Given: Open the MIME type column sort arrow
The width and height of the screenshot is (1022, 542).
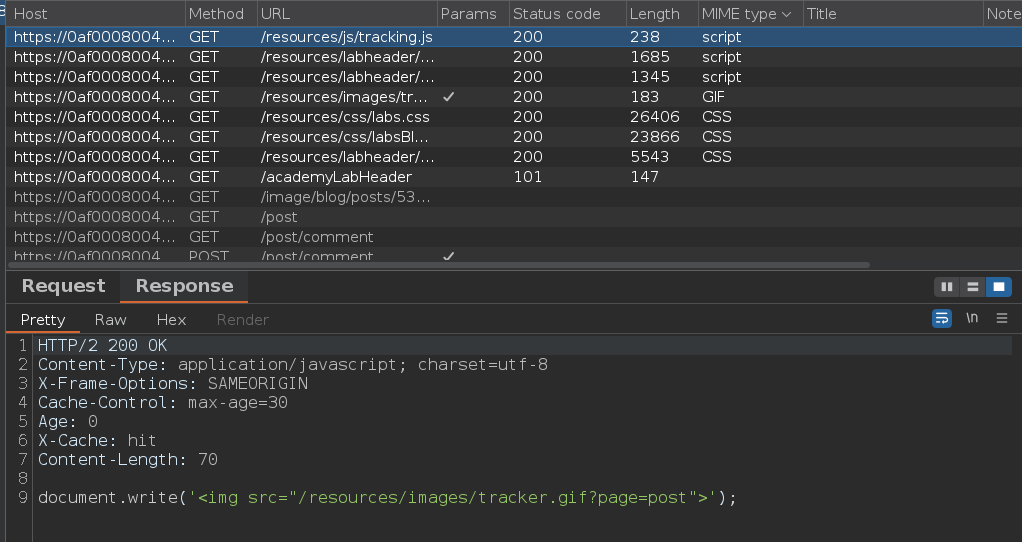Looking at the screenshot, I should click(786, 14).
